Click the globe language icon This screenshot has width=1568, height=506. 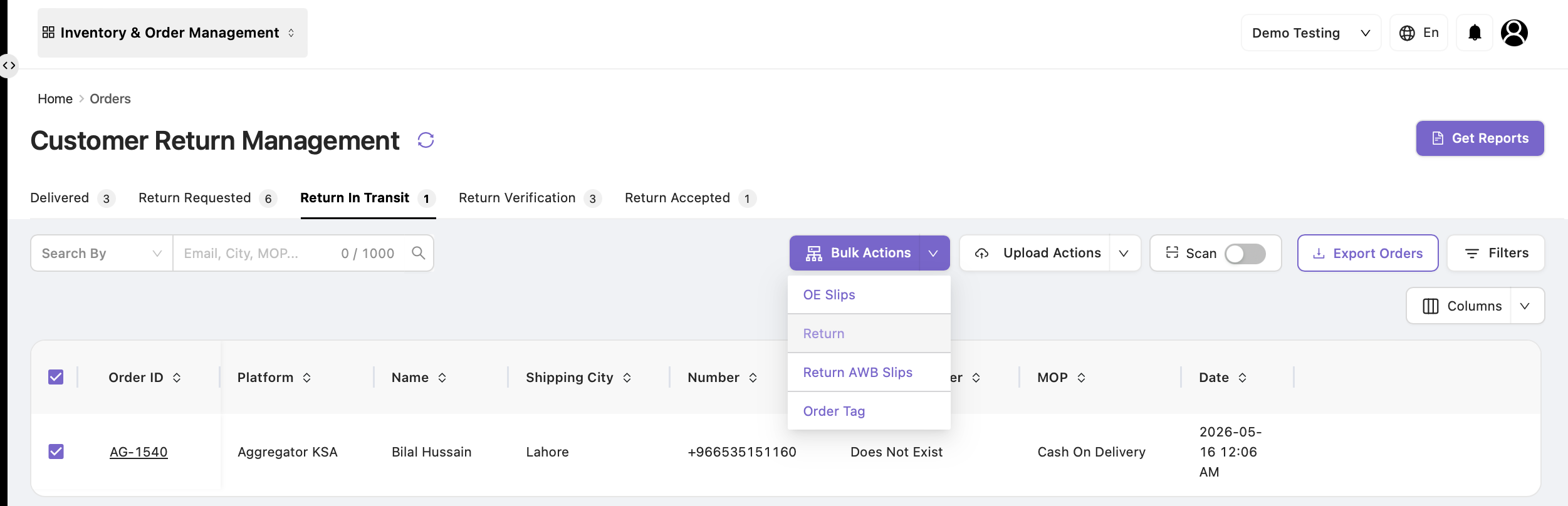click(x=1407, y=33)
